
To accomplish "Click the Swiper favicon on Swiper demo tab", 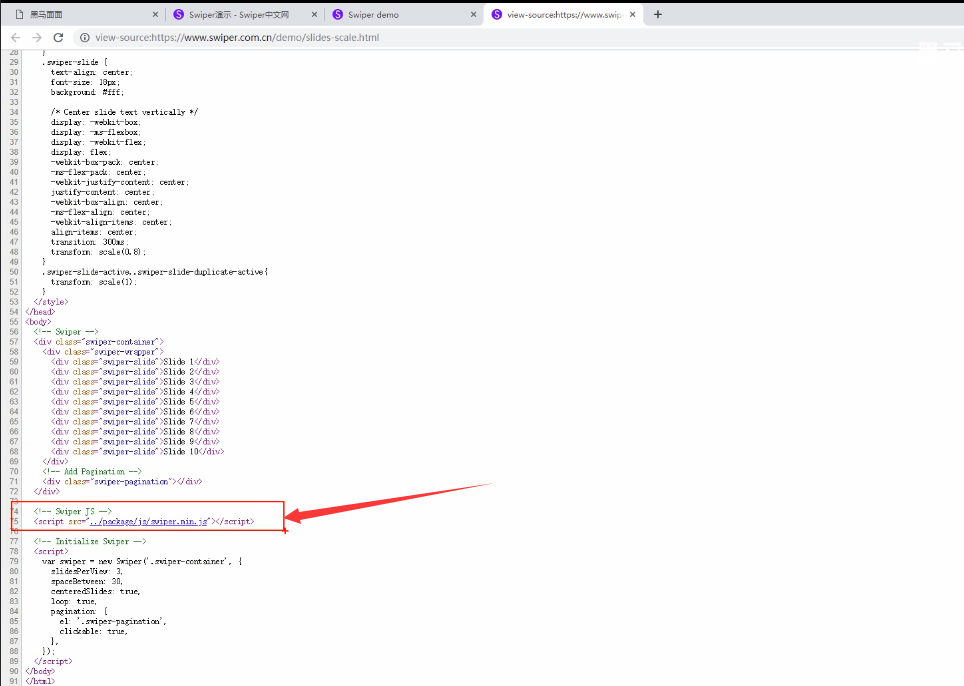I will tap(338, 14).
